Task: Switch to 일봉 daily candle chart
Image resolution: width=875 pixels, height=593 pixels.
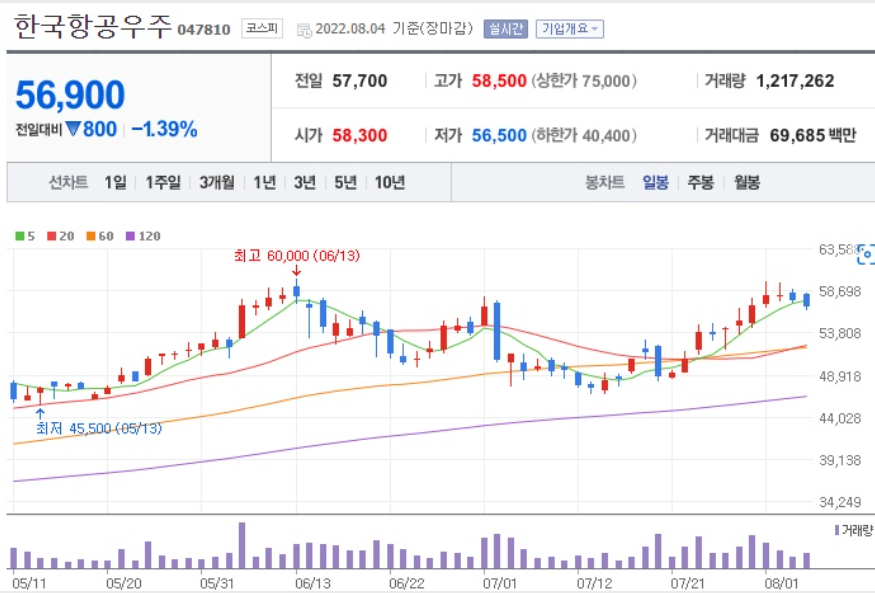Action: click(x=655, y=182)
